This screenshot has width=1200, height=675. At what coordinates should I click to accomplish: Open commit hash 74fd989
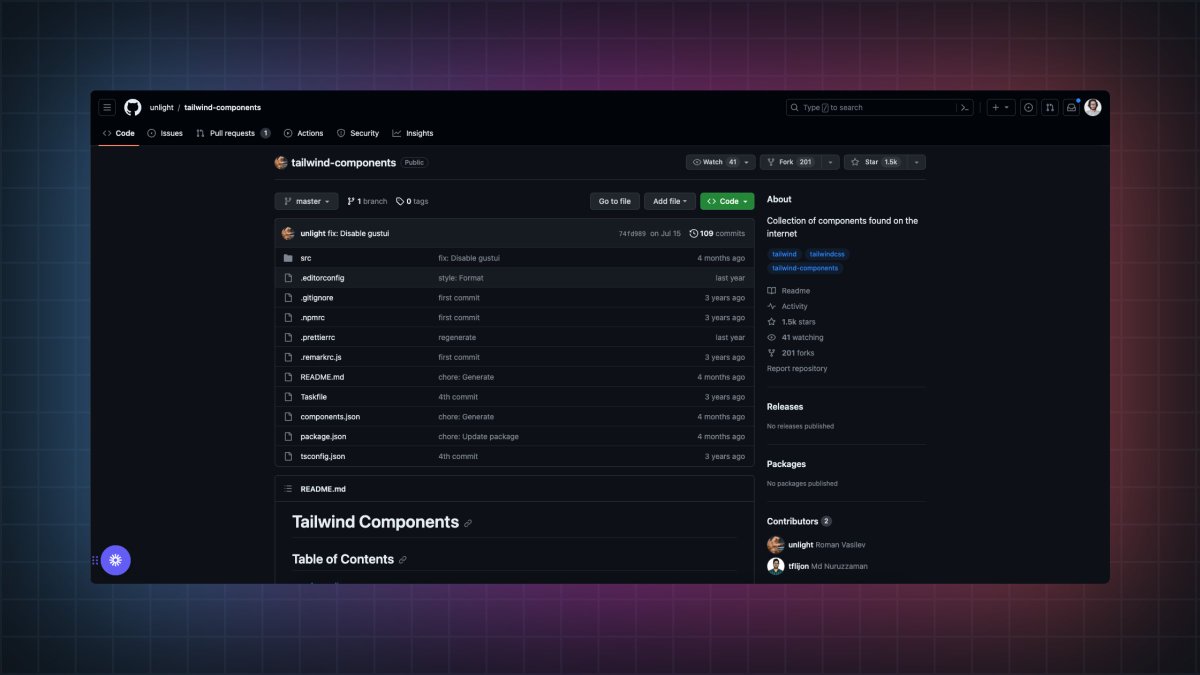pos(632,233)
